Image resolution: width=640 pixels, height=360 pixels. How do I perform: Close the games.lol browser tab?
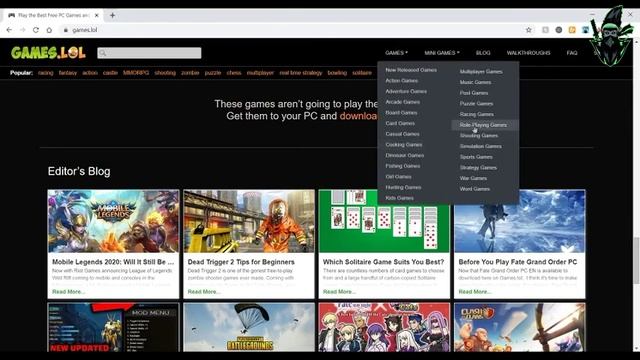point(97,16)
